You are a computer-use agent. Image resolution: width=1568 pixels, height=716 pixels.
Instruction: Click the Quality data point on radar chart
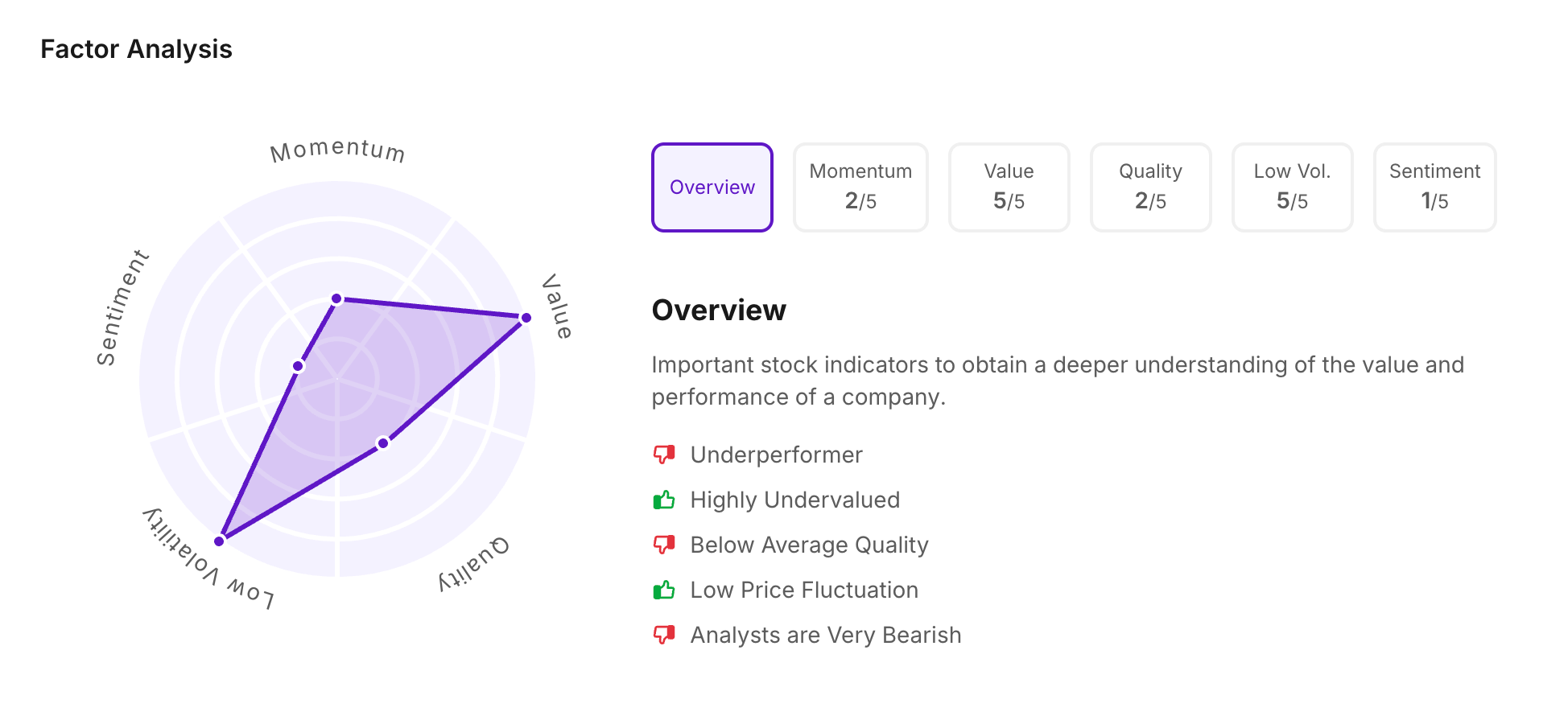tap(383, 443)
